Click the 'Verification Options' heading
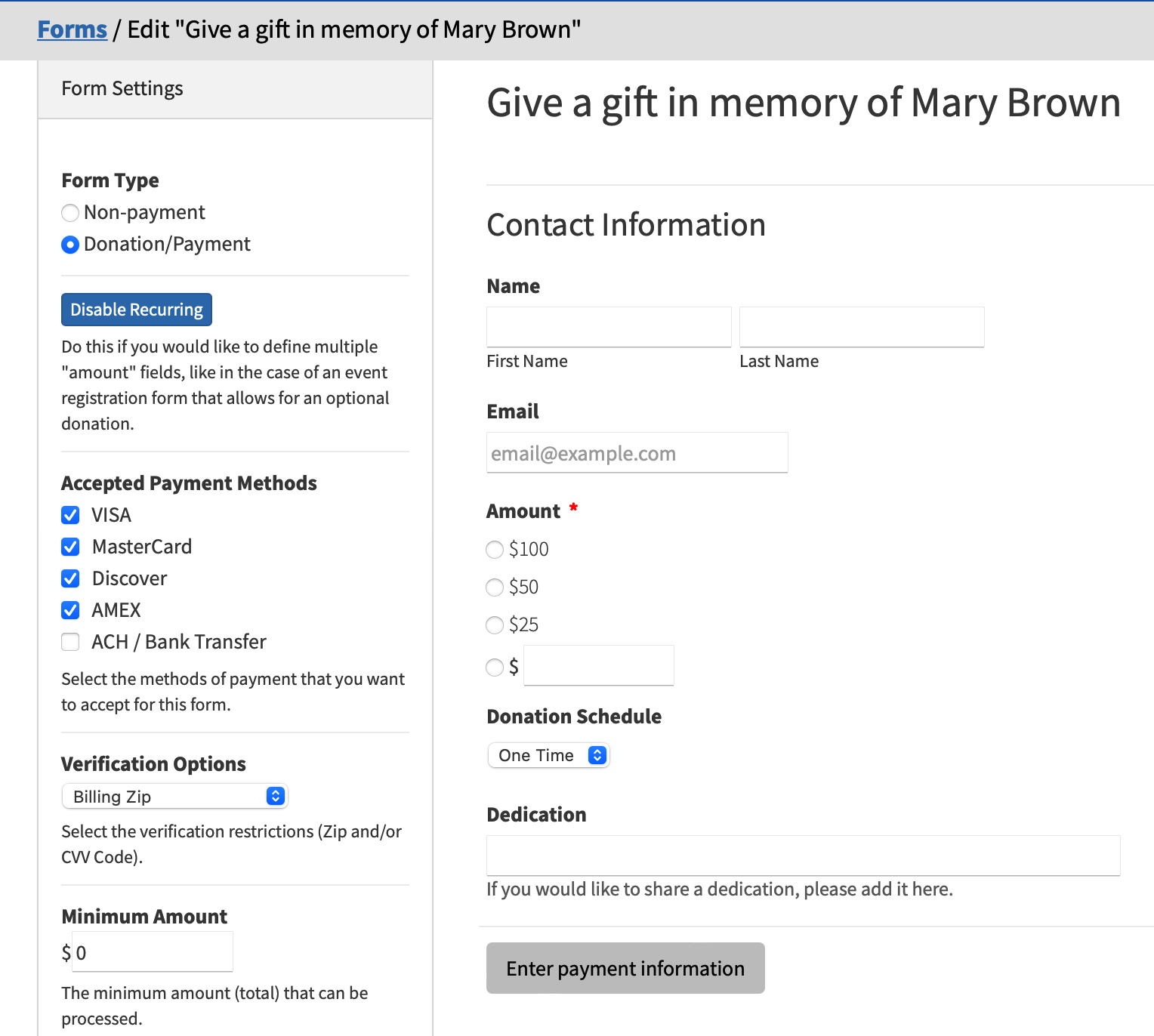1154x1036 pixels. point(153,764)
